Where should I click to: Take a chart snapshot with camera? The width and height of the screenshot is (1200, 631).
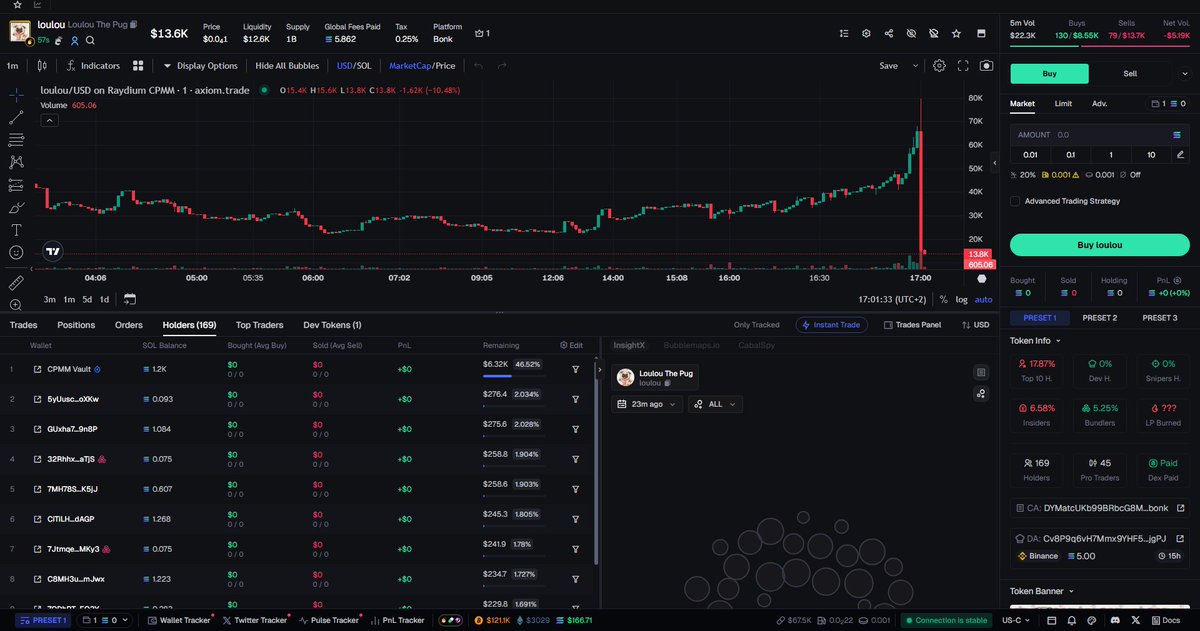point(987,66)
